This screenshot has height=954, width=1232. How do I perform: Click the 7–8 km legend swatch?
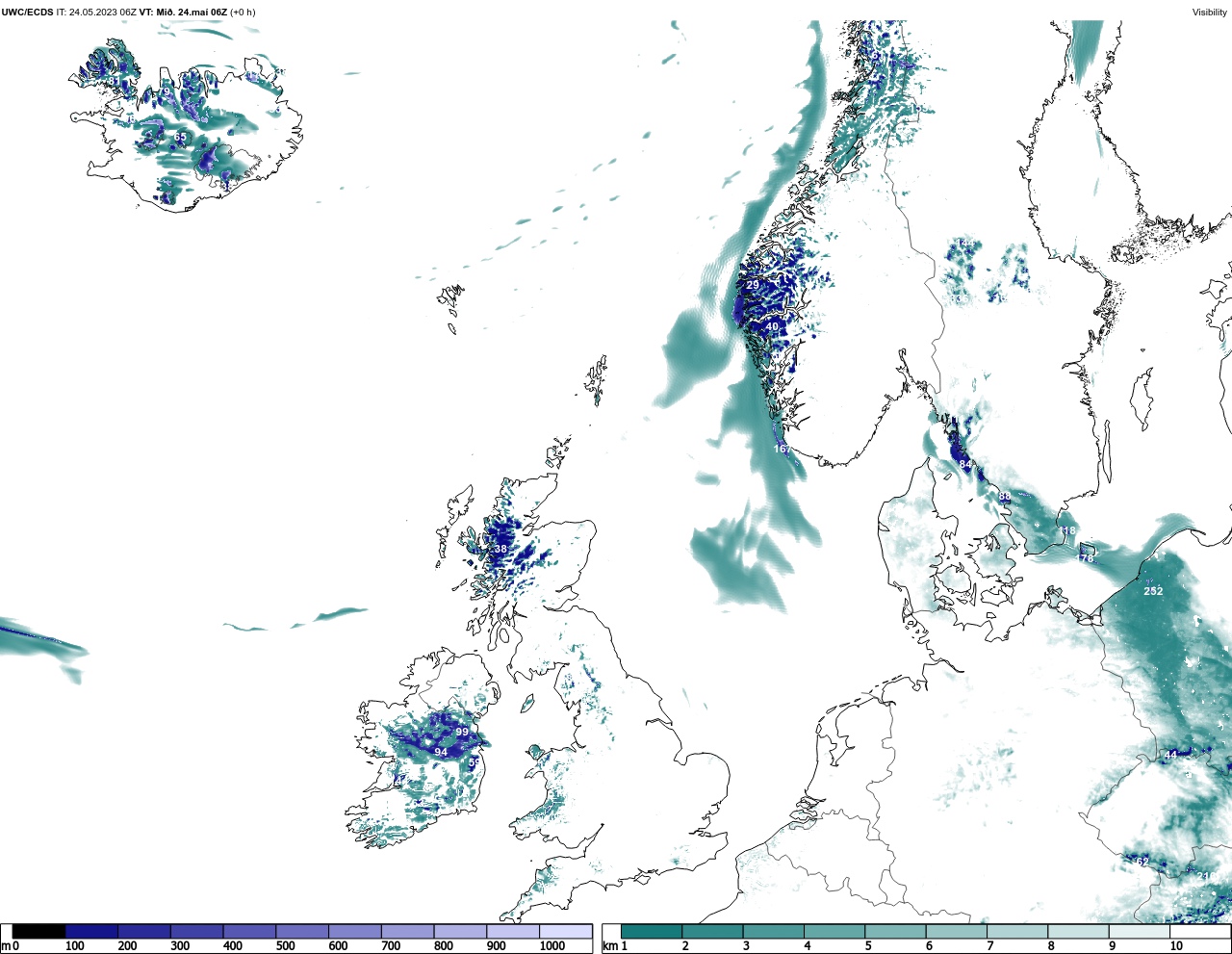[x=1017, y=931]
